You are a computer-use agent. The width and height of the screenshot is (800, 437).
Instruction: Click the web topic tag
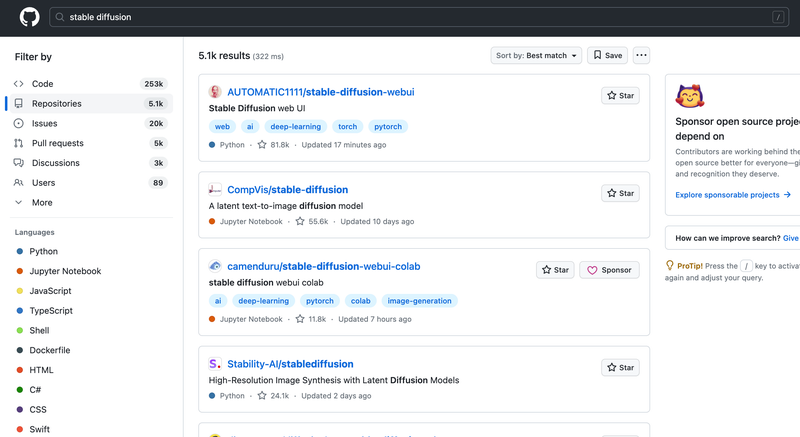pos(222,126)
